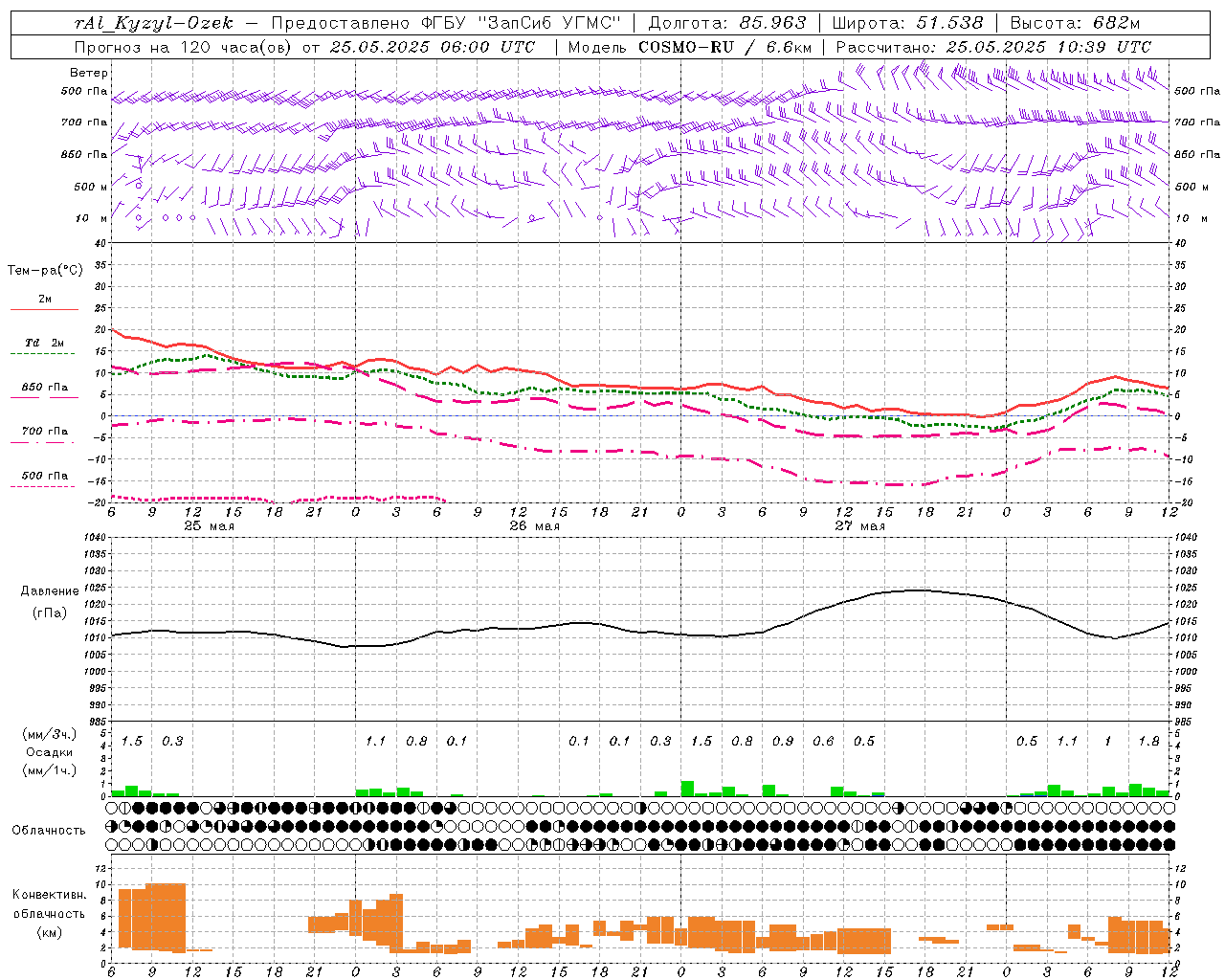Click the 850 гПа temperature legend label
The image size is (1225, 980).
coord(44,388)
